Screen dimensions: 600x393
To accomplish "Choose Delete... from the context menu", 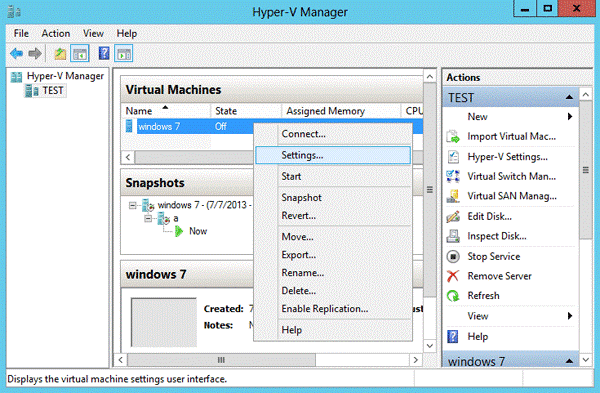I will coord(333,291).
